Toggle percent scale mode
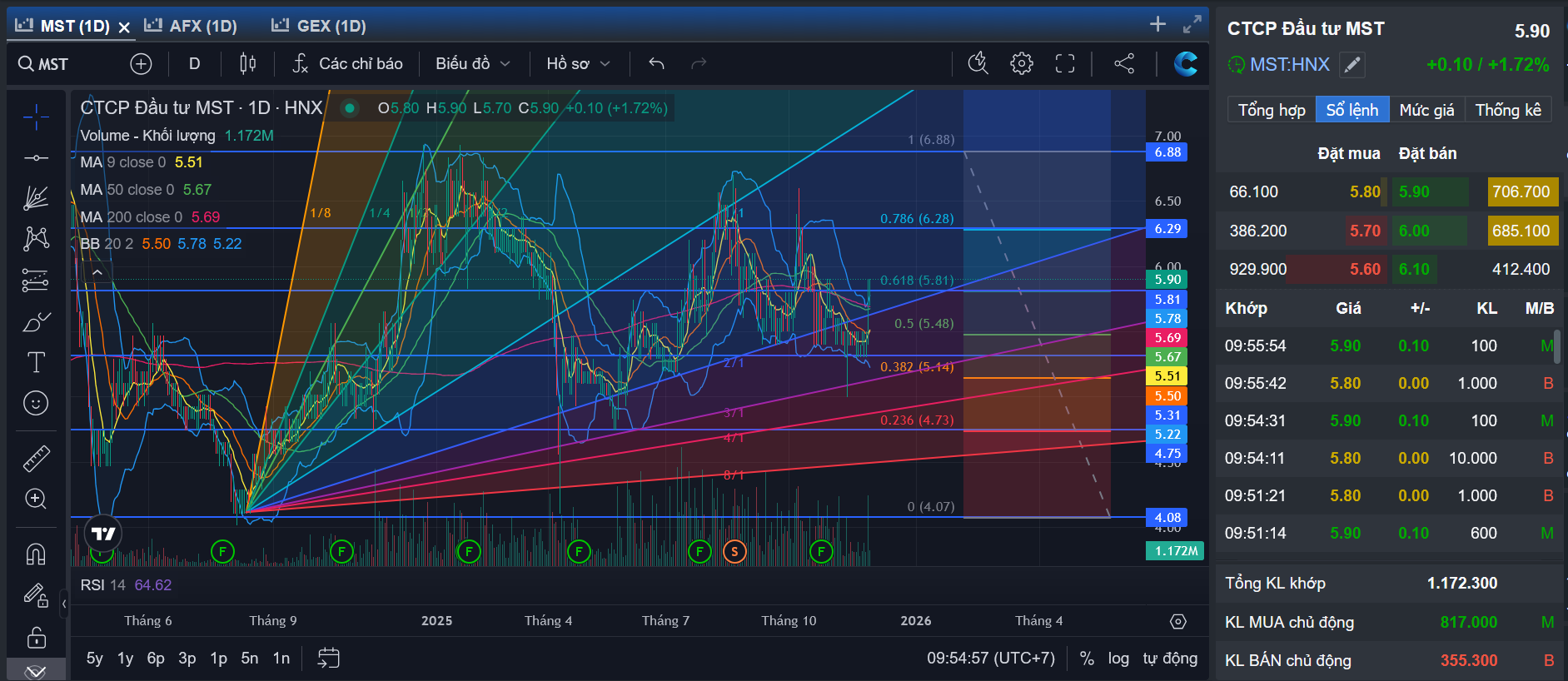 1087,659
